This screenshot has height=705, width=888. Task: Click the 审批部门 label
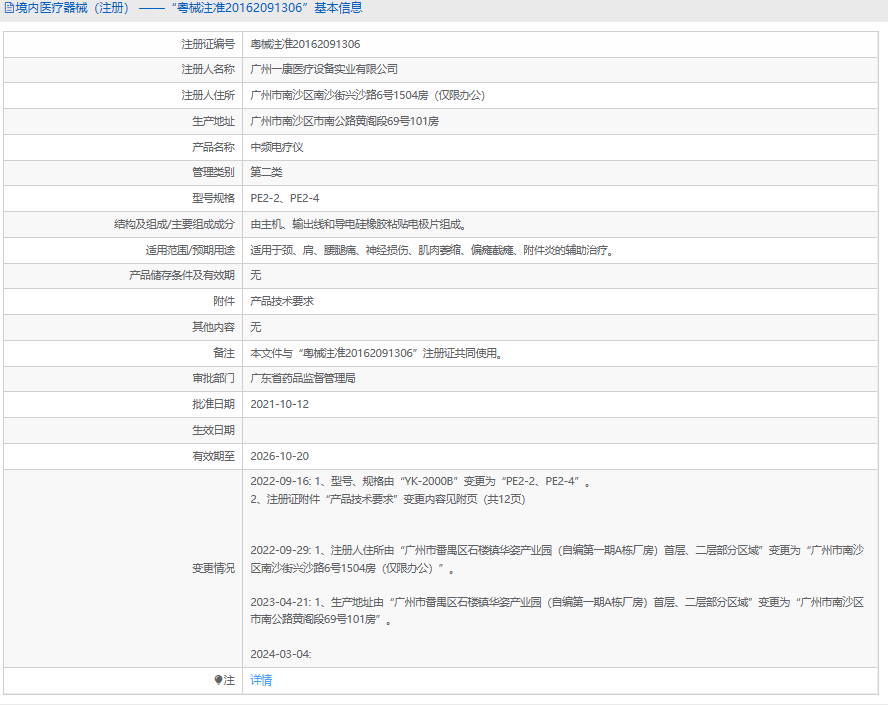[213, 378]
